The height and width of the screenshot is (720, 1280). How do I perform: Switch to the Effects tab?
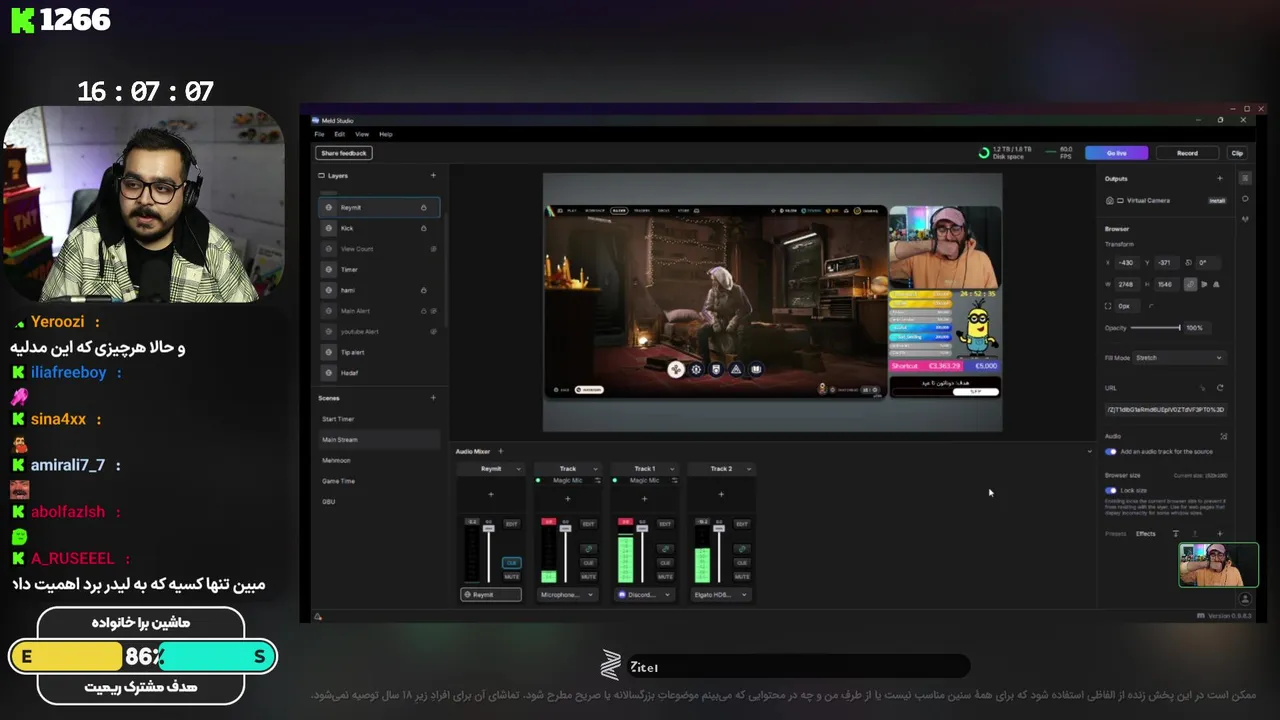pyautogui.click(x=1146, y=534)
